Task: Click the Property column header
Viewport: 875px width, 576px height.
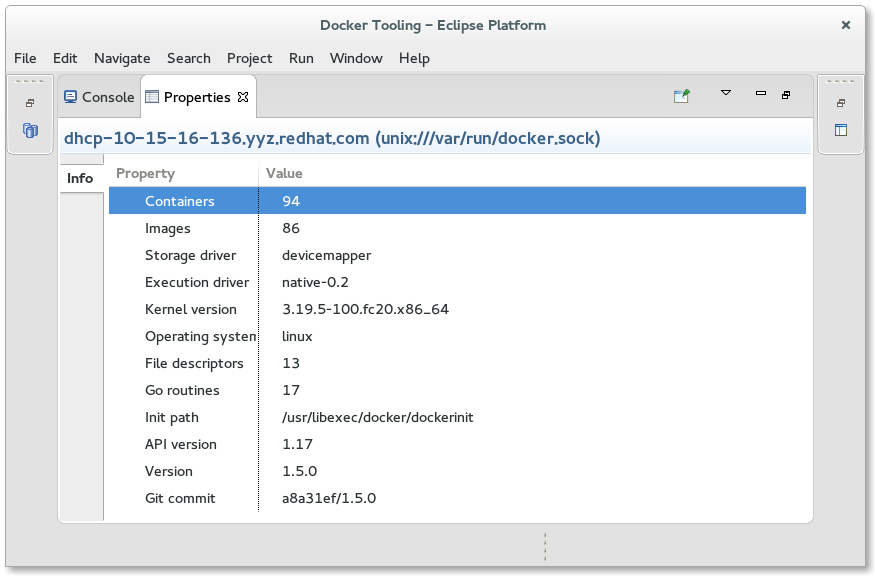Action: point(184,174)
